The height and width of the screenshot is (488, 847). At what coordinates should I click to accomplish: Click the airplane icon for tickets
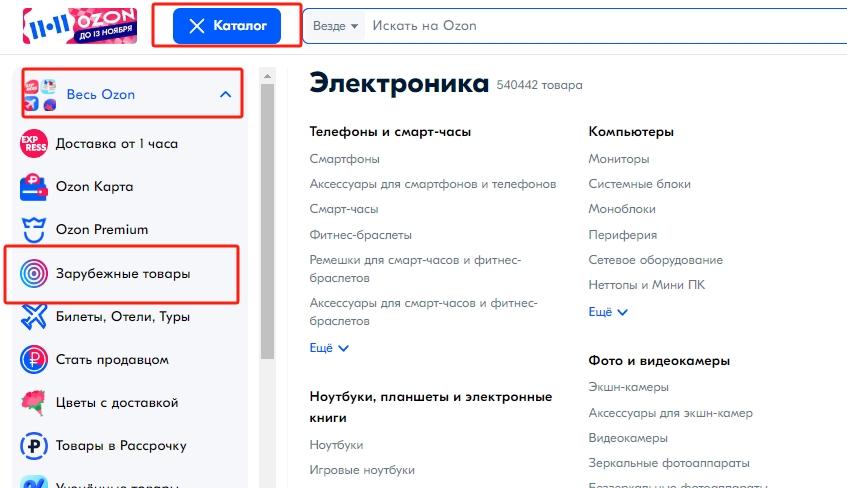coord(33,316)
